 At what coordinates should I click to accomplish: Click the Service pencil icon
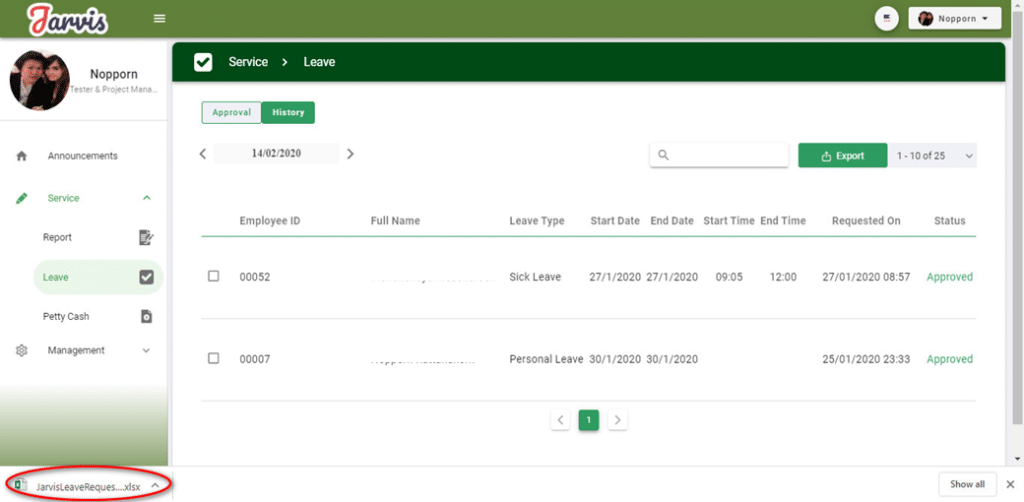coord(22,198)
